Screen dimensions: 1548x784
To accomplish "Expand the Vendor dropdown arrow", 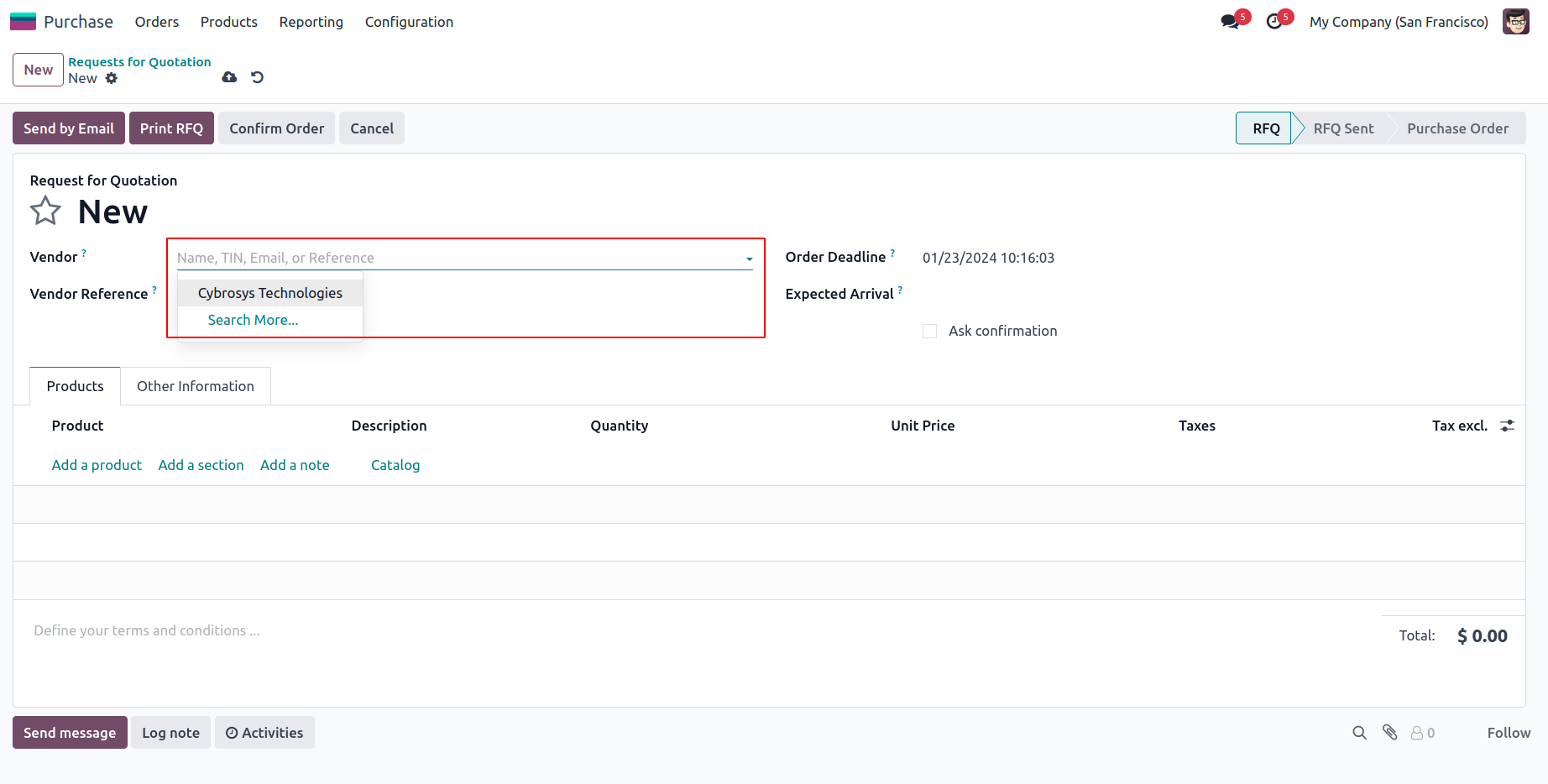I will coord(749,259).
